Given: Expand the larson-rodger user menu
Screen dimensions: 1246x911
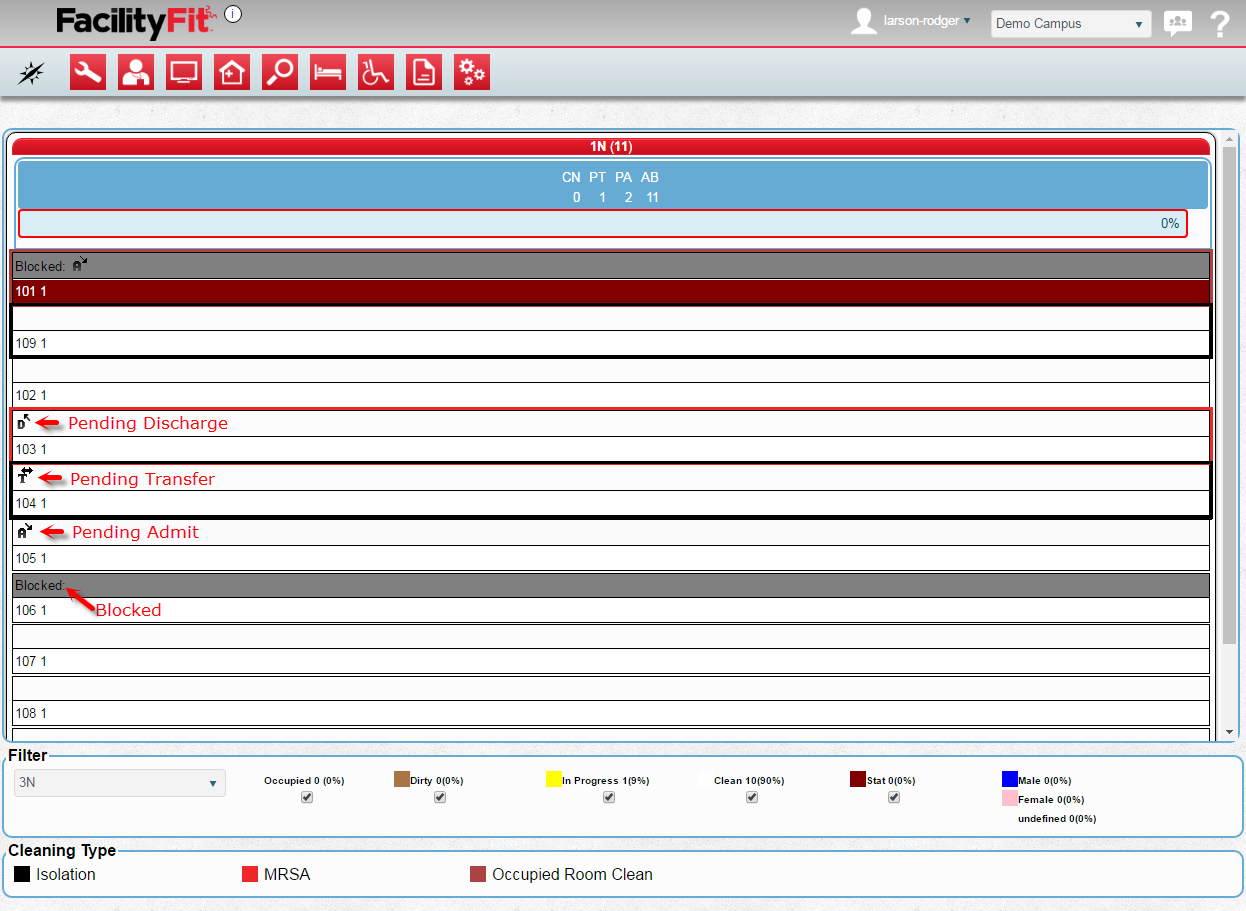Looking at the screenshot, I should pos(926,21).
